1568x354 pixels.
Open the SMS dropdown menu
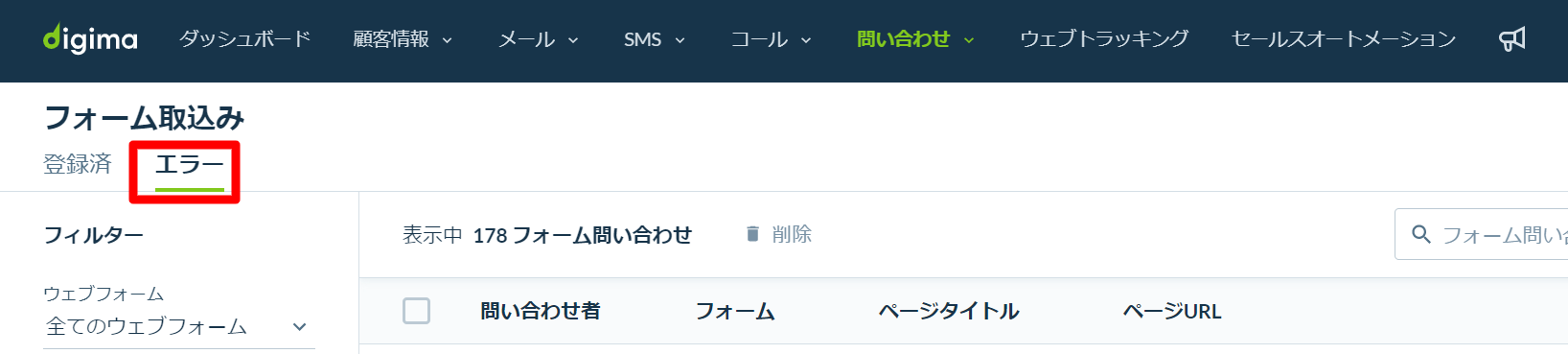[x=655, y=39]
